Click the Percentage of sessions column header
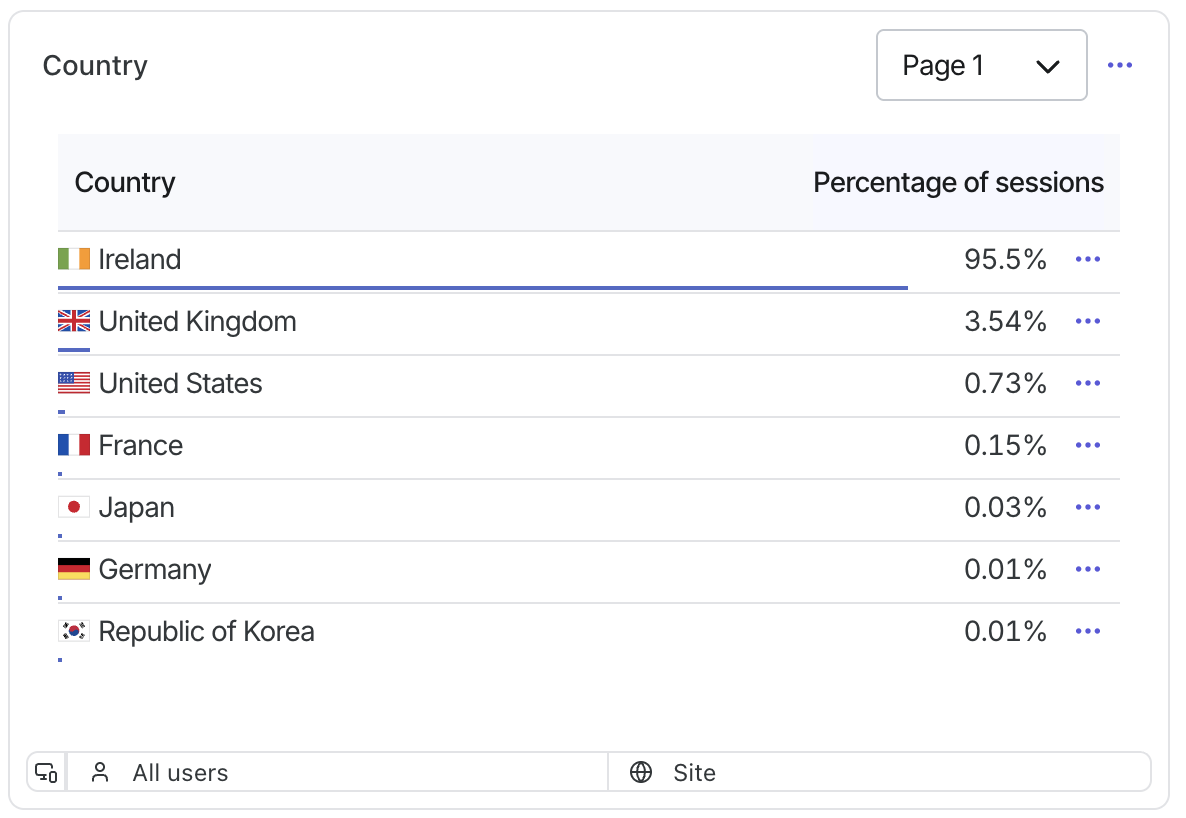This screenshot has width=1186, height=818. (958, 182)
